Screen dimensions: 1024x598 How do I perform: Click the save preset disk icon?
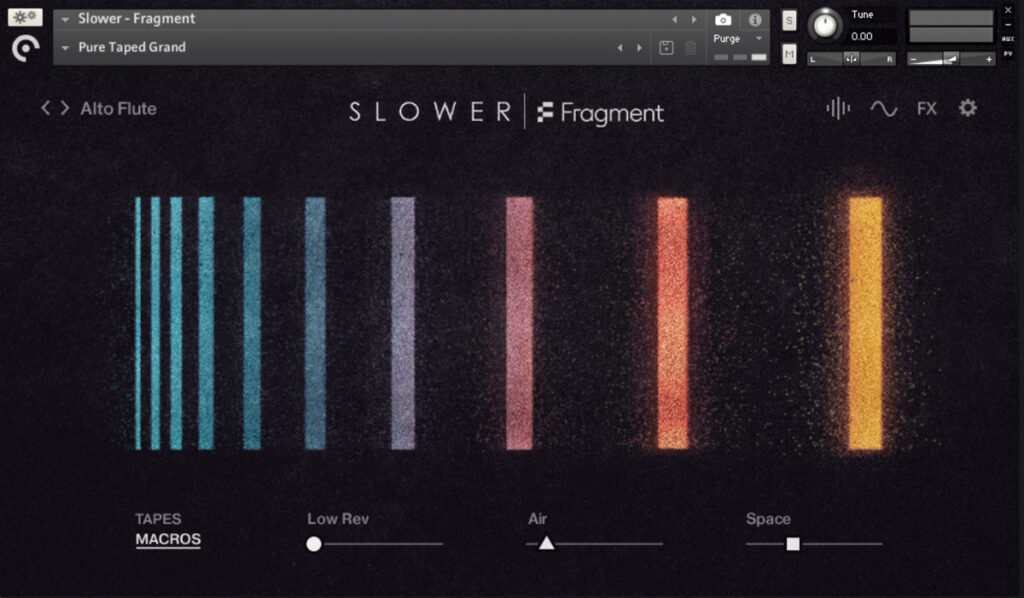(x=667, y=47)
